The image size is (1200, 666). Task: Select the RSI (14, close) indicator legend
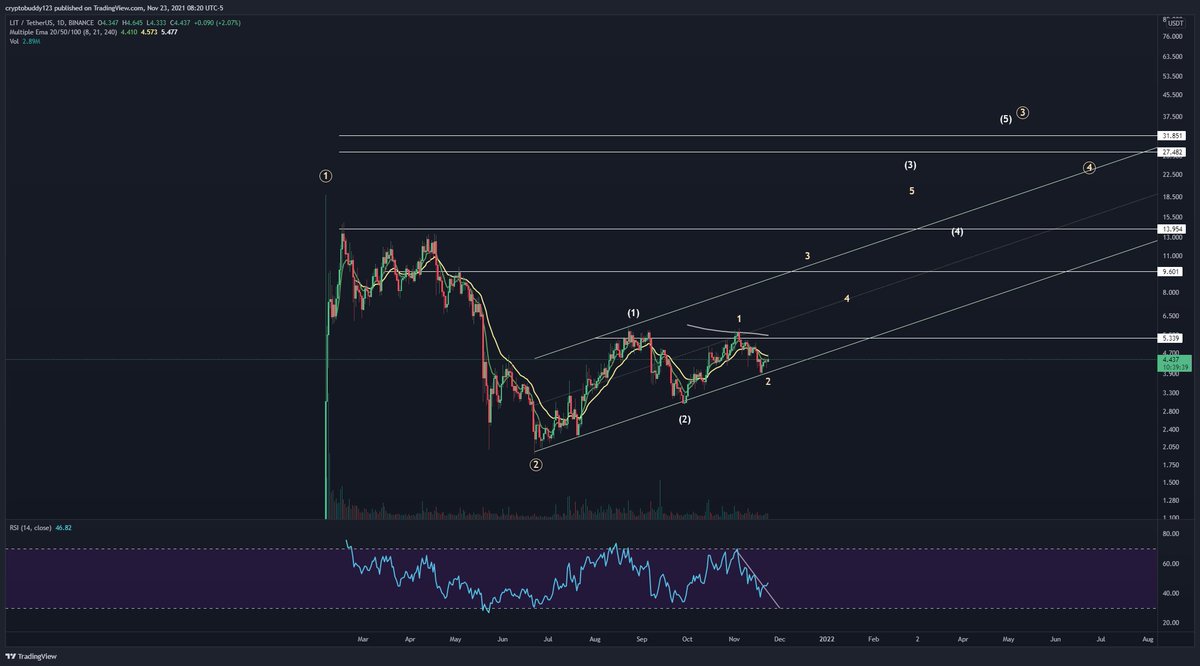tap(30, 526)
